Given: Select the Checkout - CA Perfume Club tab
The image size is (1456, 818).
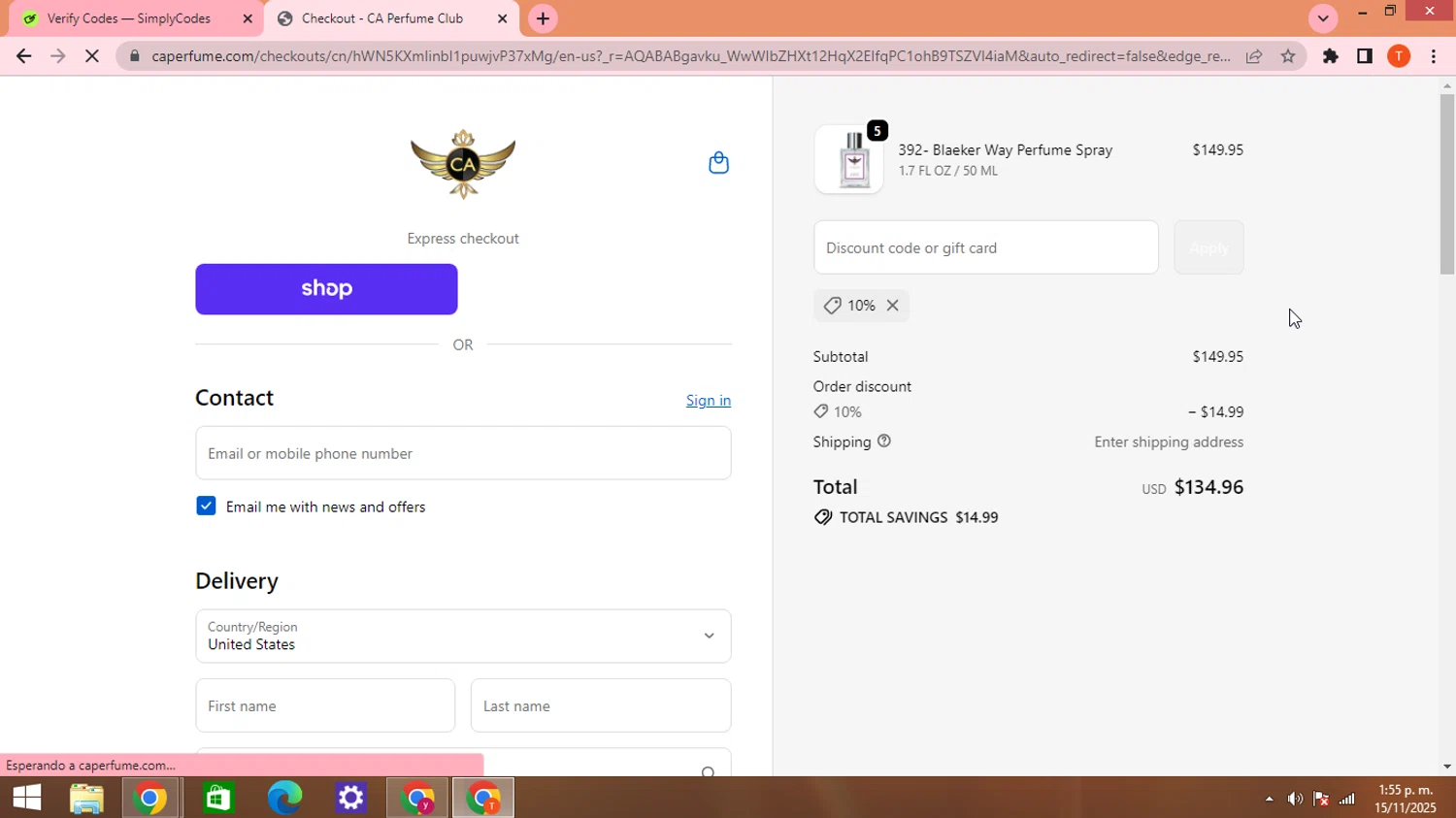Looking at the screenshot, I should (391, 18).
